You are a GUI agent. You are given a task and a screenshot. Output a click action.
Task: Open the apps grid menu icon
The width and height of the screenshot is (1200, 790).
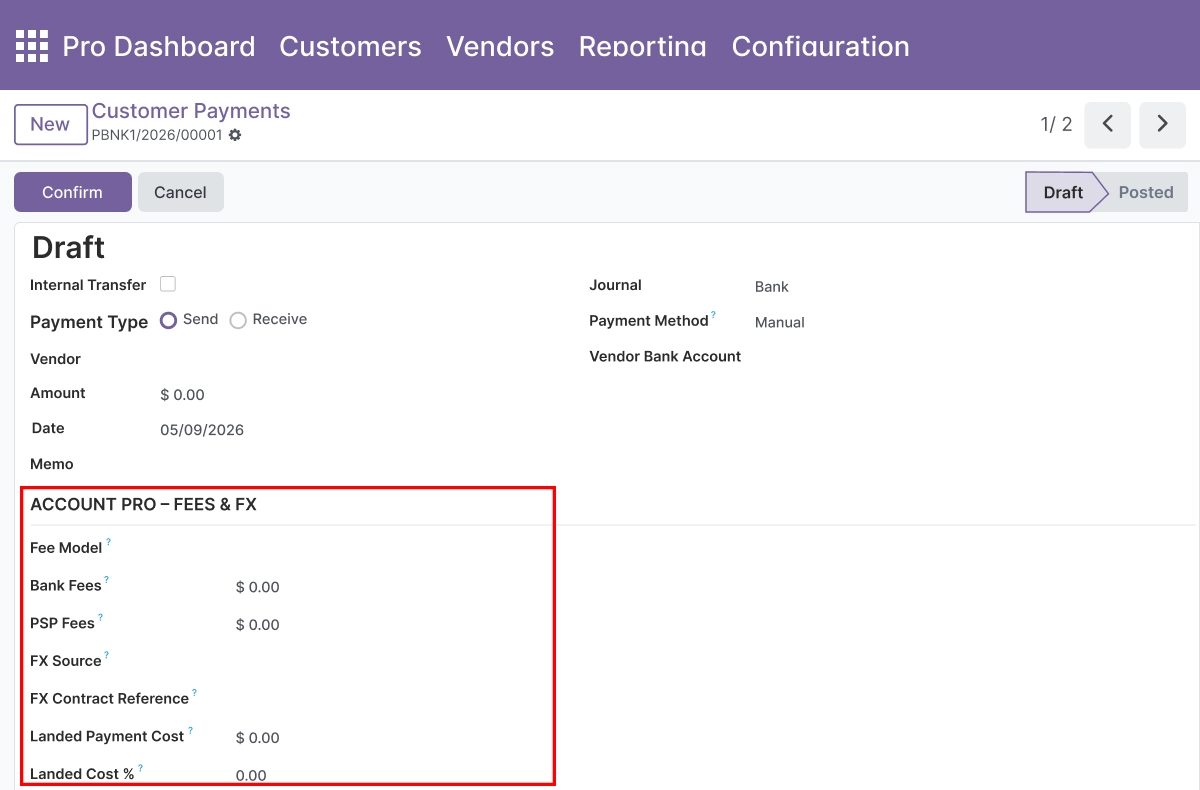pos(31,46)
